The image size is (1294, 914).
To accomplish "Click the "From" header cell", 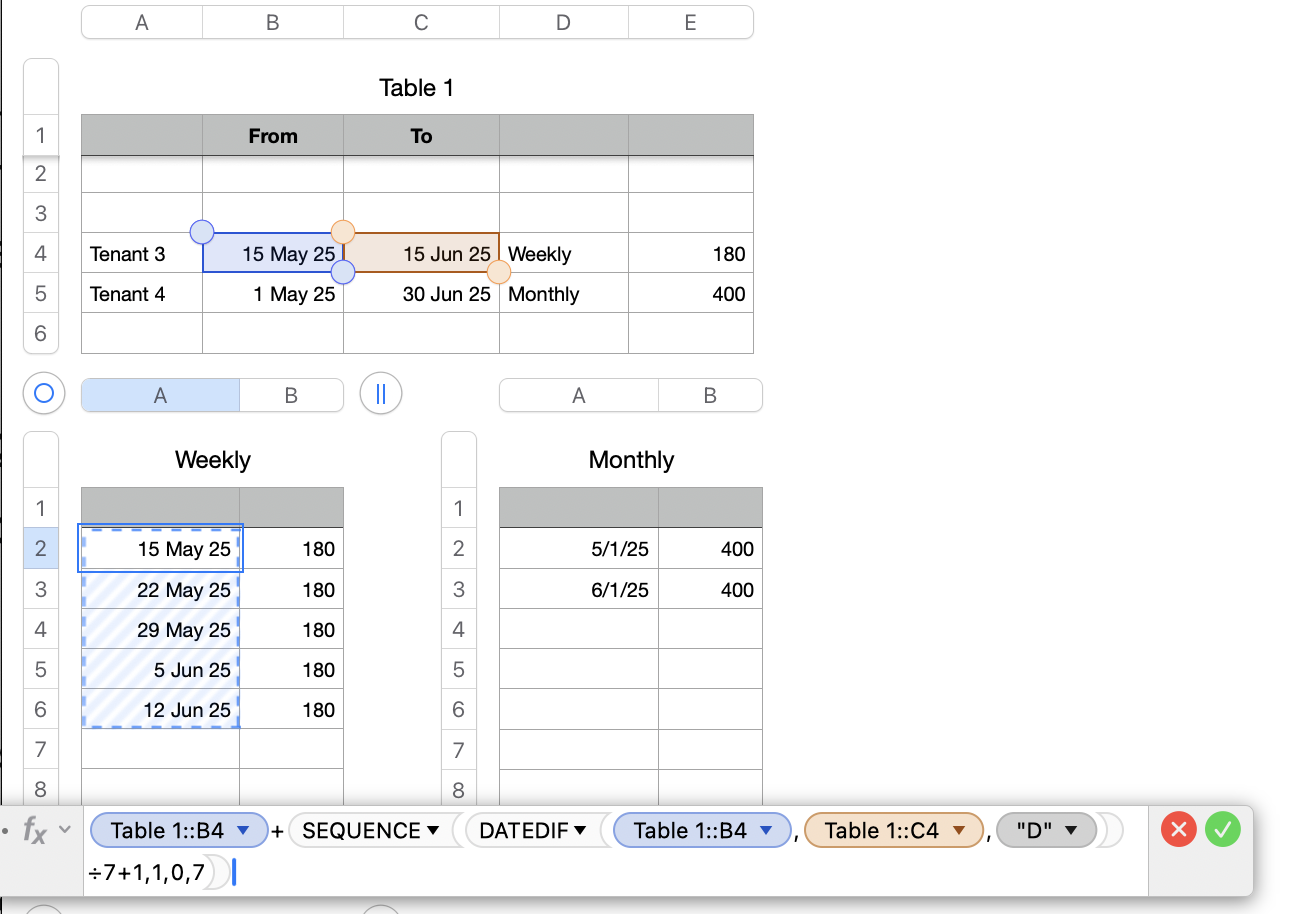I will pos(273,135).
